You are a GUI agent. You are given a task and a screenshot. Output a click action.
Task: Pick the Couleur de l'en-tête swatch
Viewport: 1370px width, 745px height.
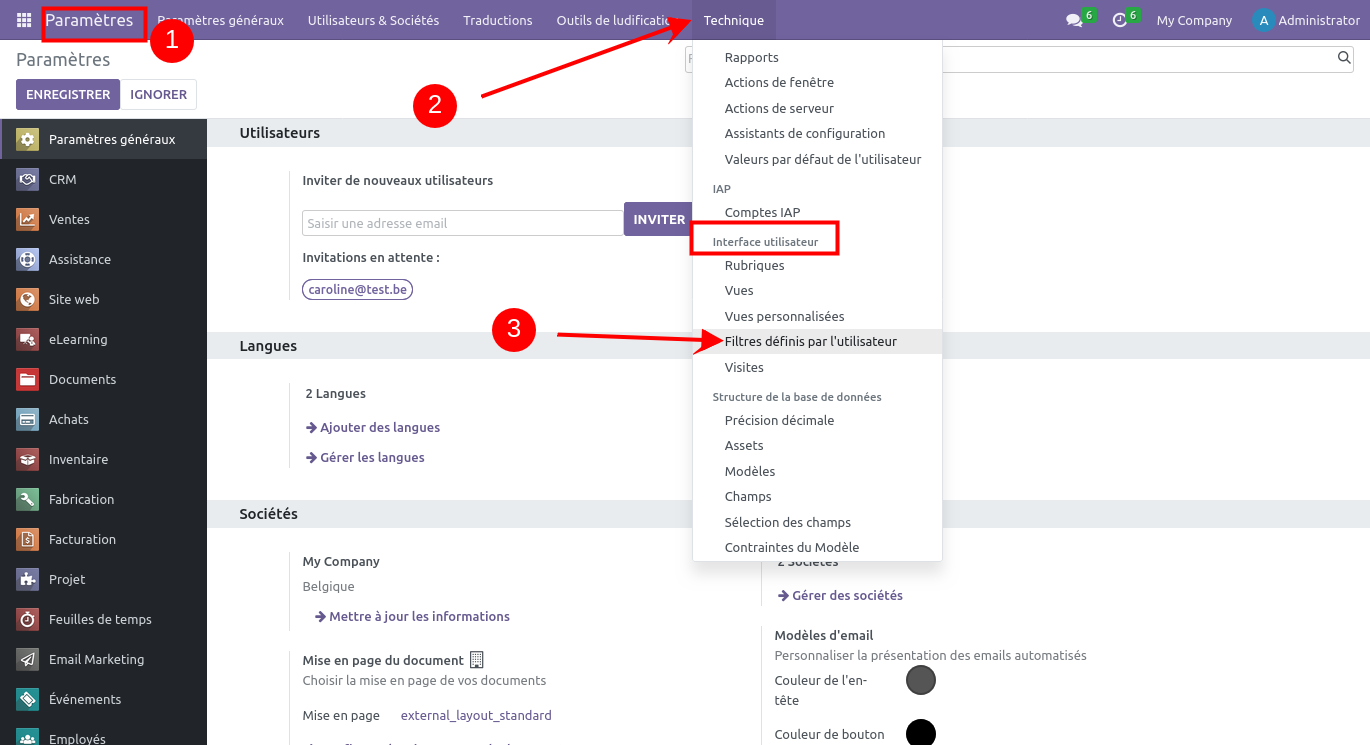pyautogui.click(x=921, y=680)
